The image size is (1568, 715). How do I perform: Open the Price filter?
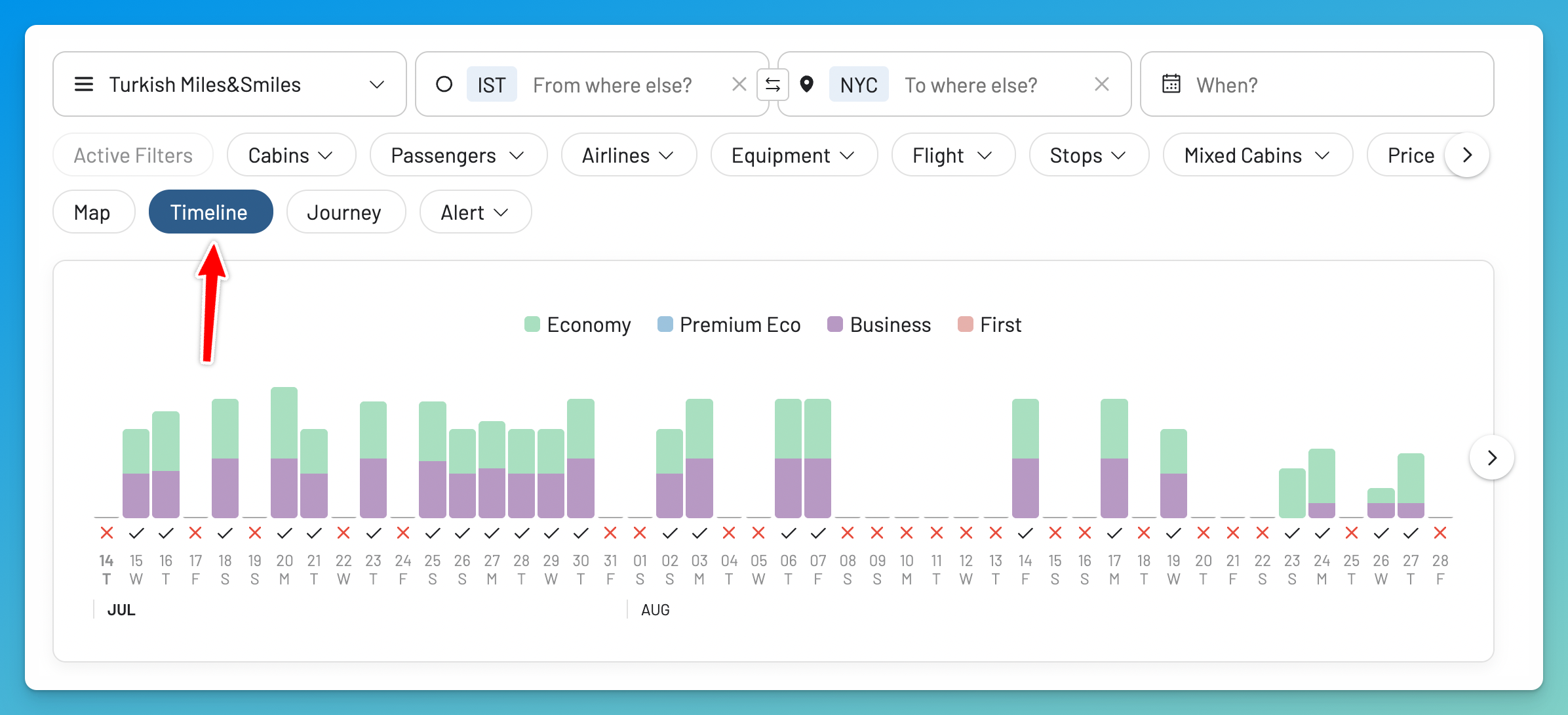pos(1411,155)
